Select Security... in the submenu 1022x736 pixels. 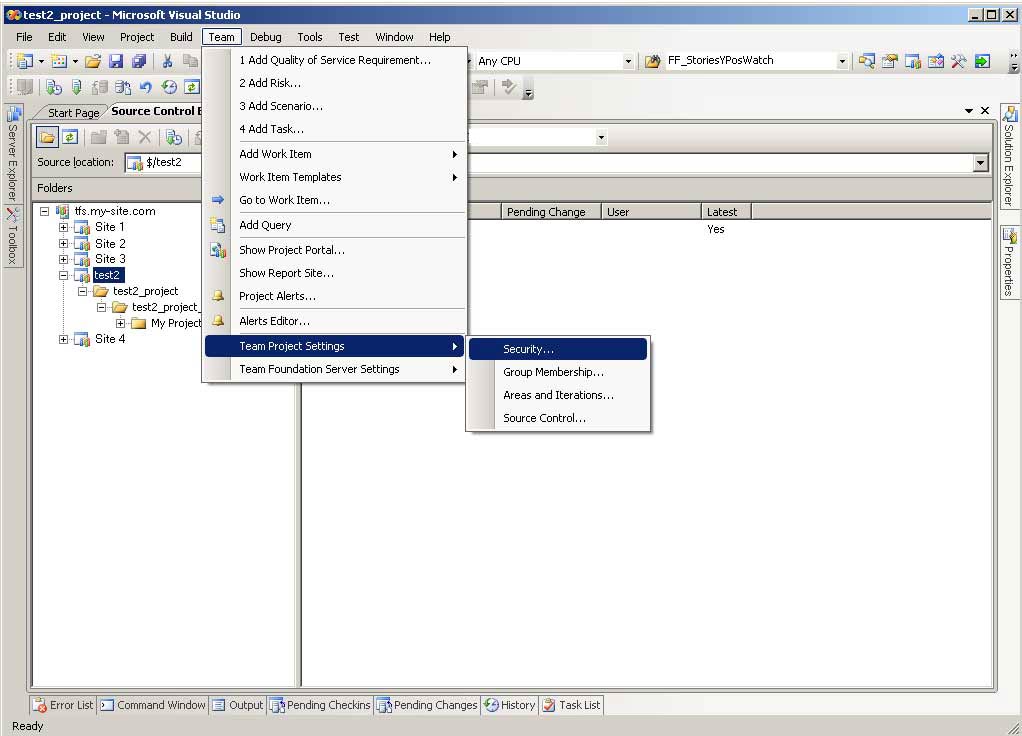click(558, 349)
